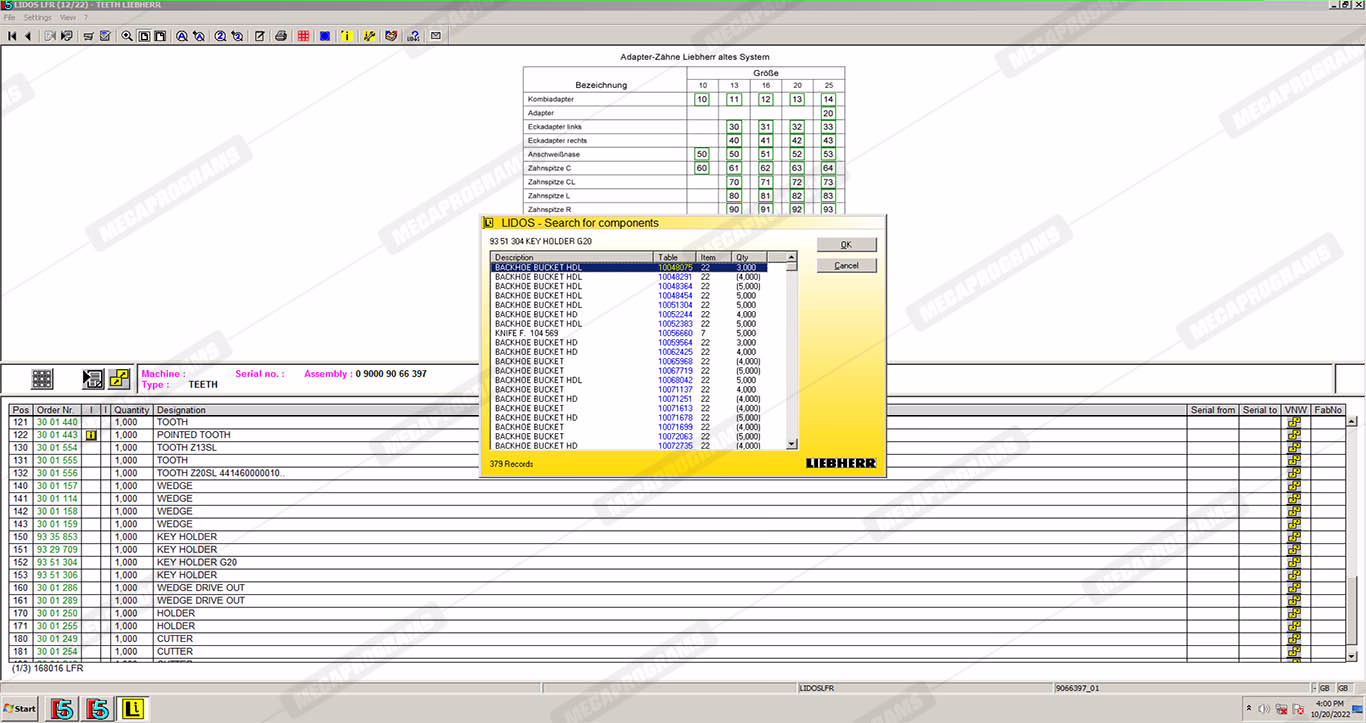The height and width of the screenshot is (723, 1366).
Task: Click the previous page arrow icon
Action: coord(28,36)
